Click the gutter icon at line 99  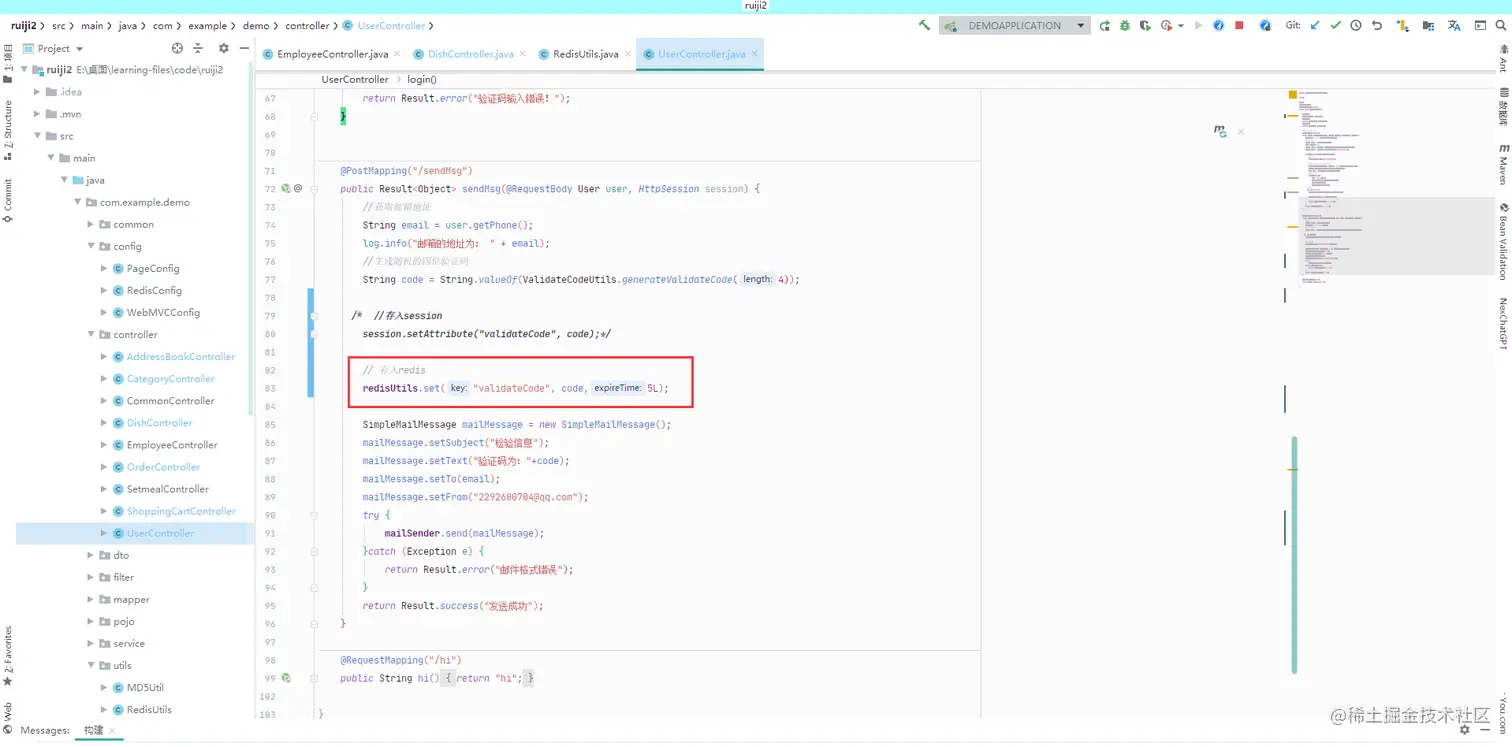(286, 678)
